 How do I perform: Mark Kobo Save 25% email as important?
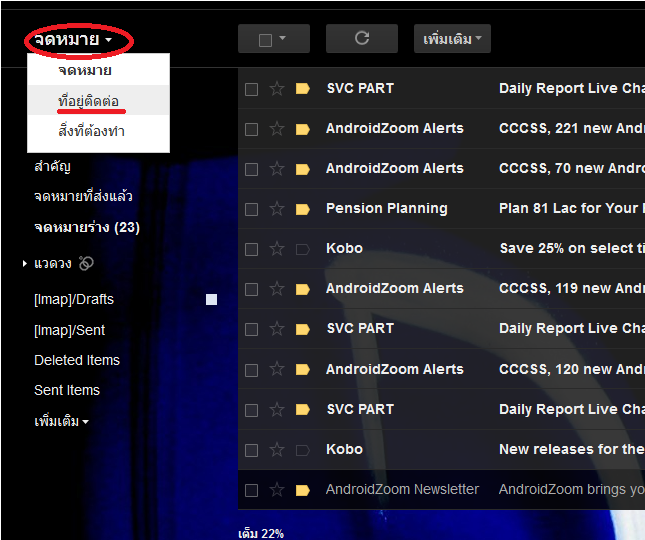click(x=303, y=249)
